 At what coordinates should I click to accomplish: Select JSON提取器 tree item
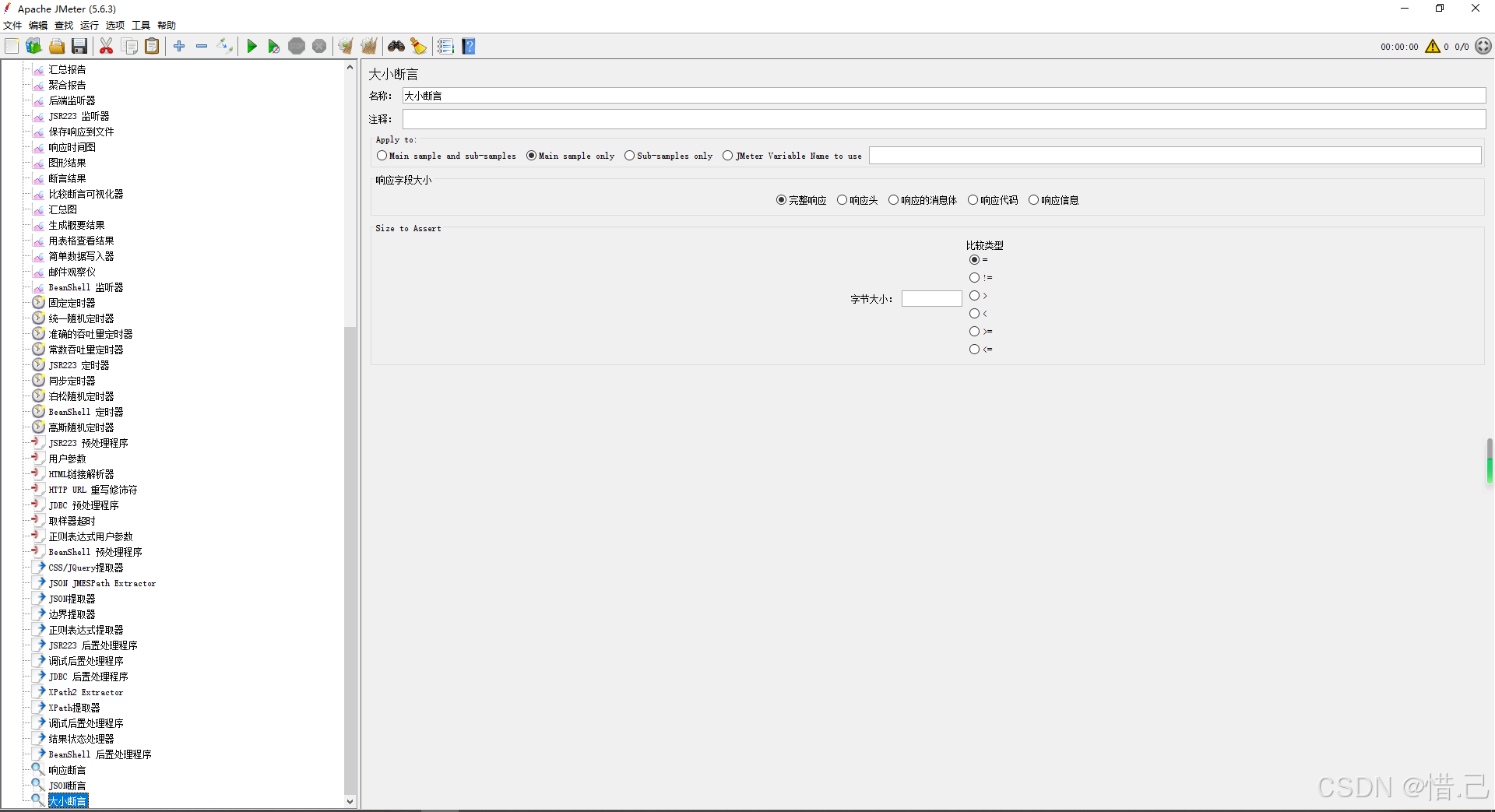72,599
